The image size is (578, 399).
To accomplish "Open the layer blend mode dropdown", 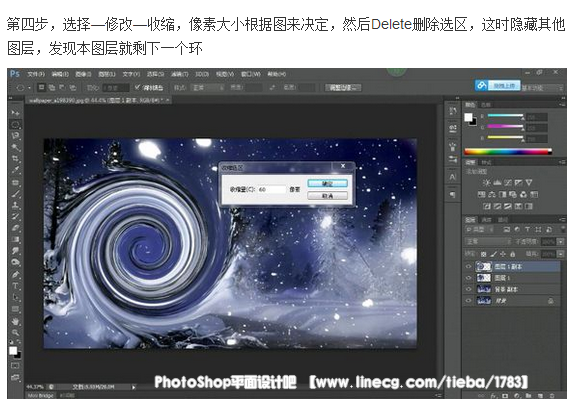I will click(488, 242).
